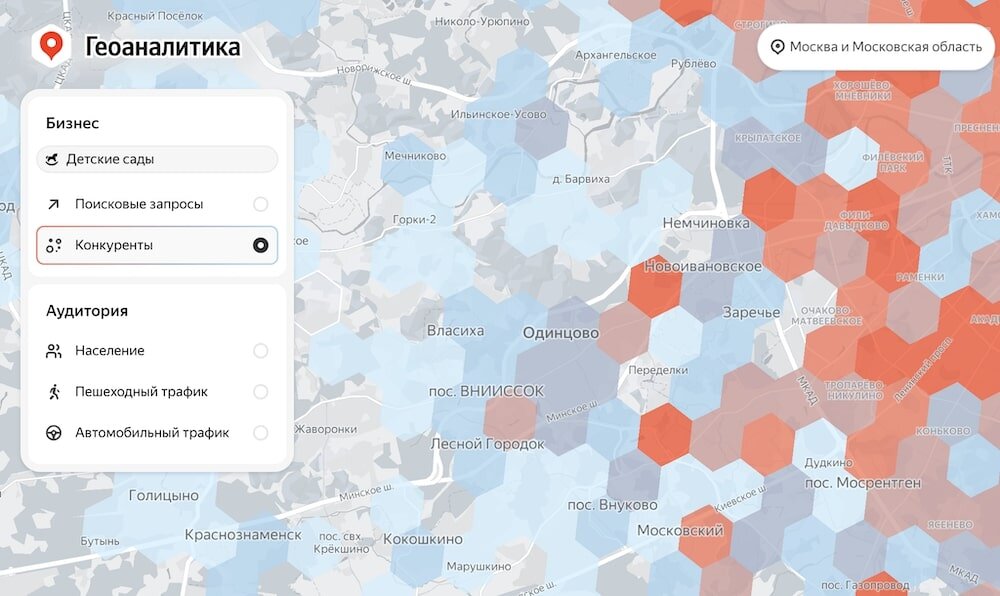This screenshot has width=1000, height=596.
Task: Click the Пешеходный трафик label
Action: point(142,391)
